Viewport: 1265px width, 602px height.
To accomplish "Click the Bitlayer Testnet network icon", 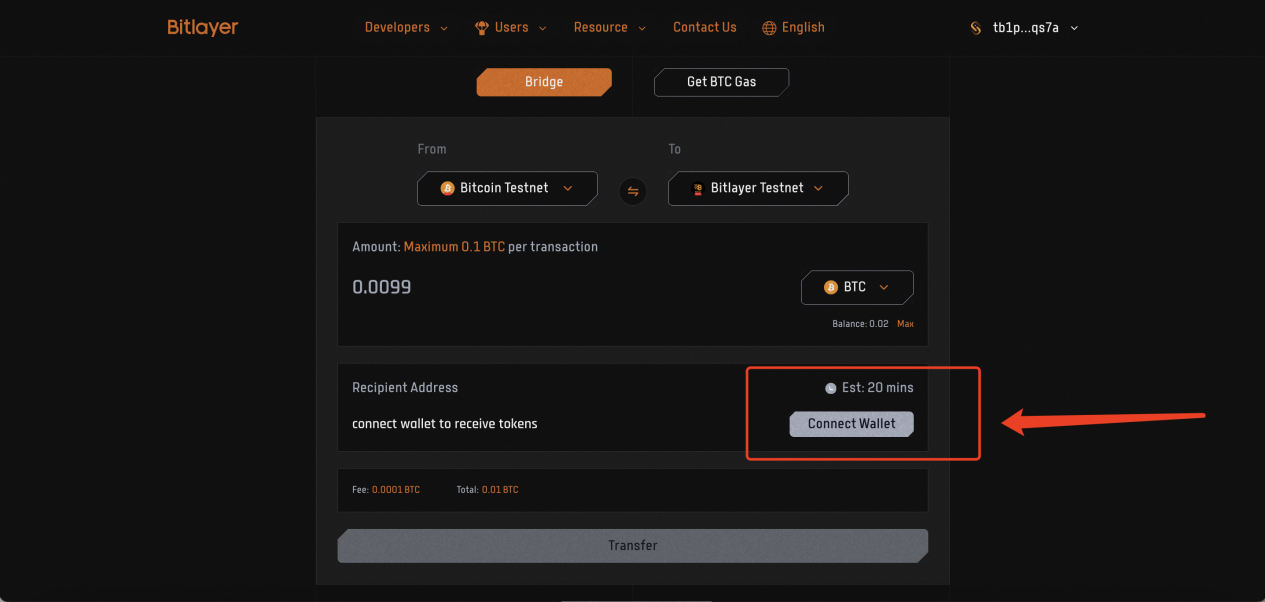I will pyautogui.click(x=698, y=188).
